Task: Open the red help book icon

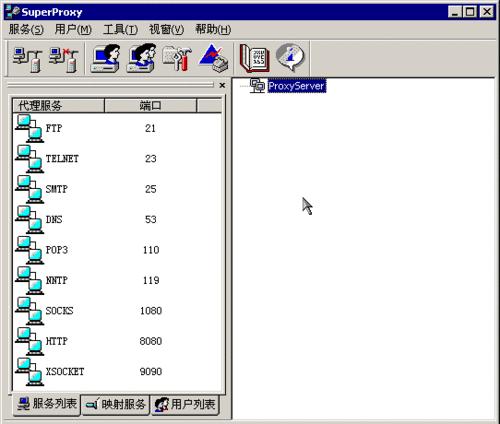Action: click(x=255, y=58)
